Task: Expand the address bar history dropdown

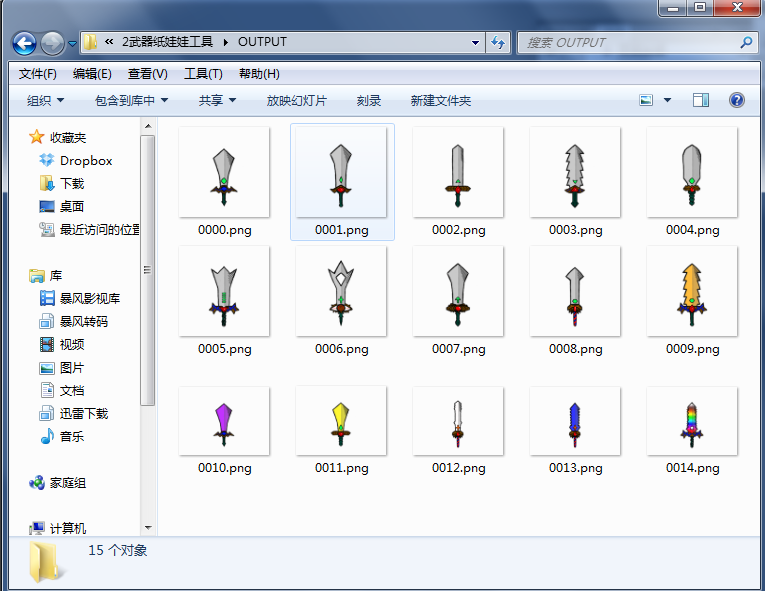Action: (x=475, y=42)
